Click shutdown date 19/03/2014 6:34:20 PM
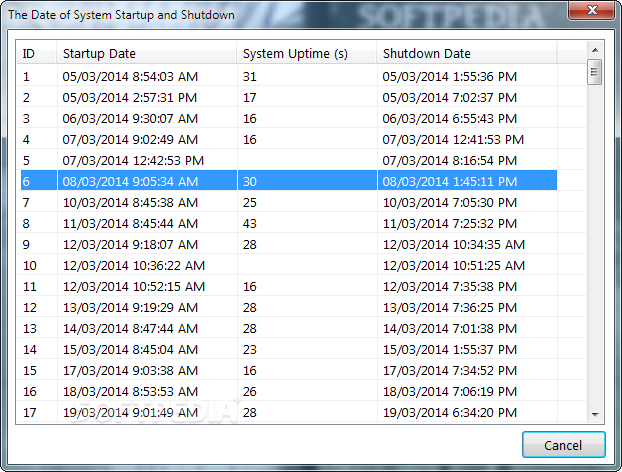Image resolution: width=622 pixels, height=472 pixels. coord(450,413)
